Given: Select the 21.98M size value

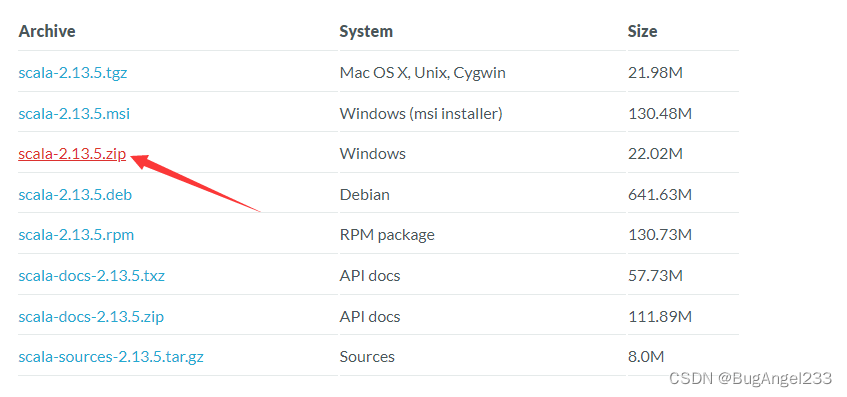Looking at the screenshot, I should (x=655, y=72).
